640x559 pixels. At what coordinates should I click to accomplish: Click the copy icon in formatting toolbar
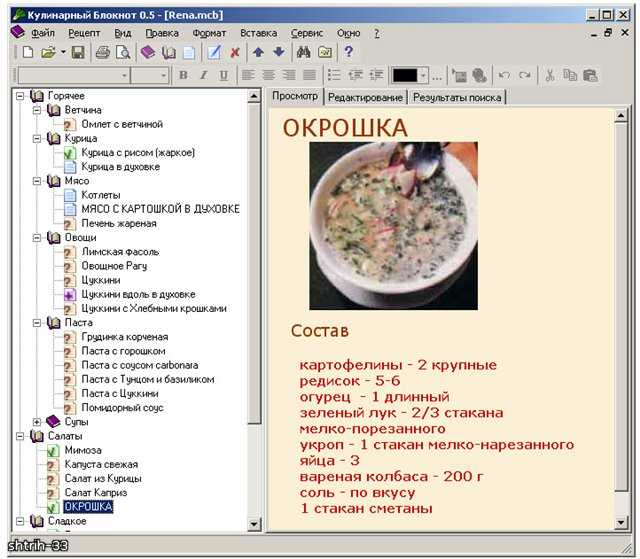570,75
